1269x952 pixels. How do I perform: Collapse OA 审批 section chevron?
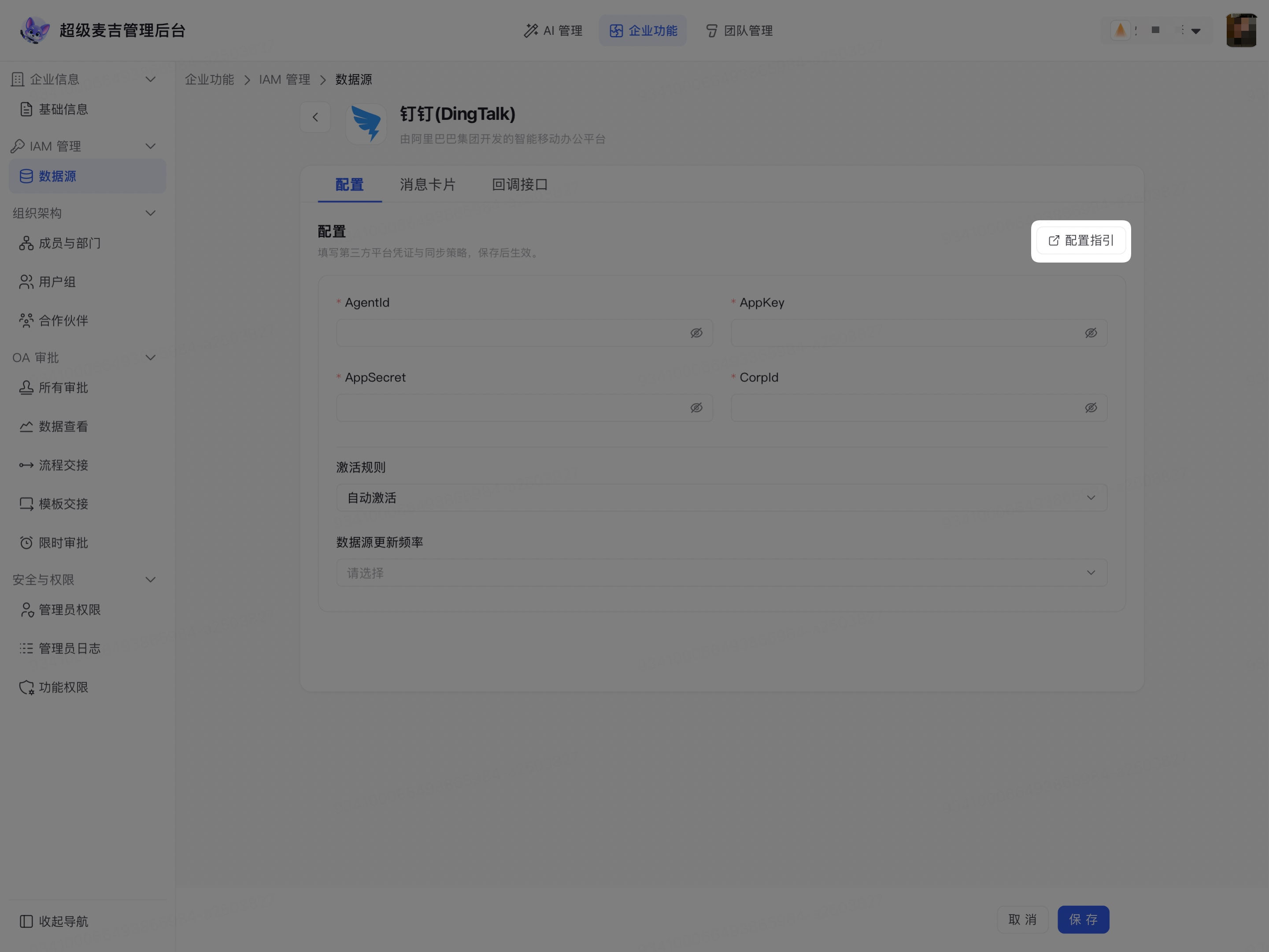[x=151, y=358]
